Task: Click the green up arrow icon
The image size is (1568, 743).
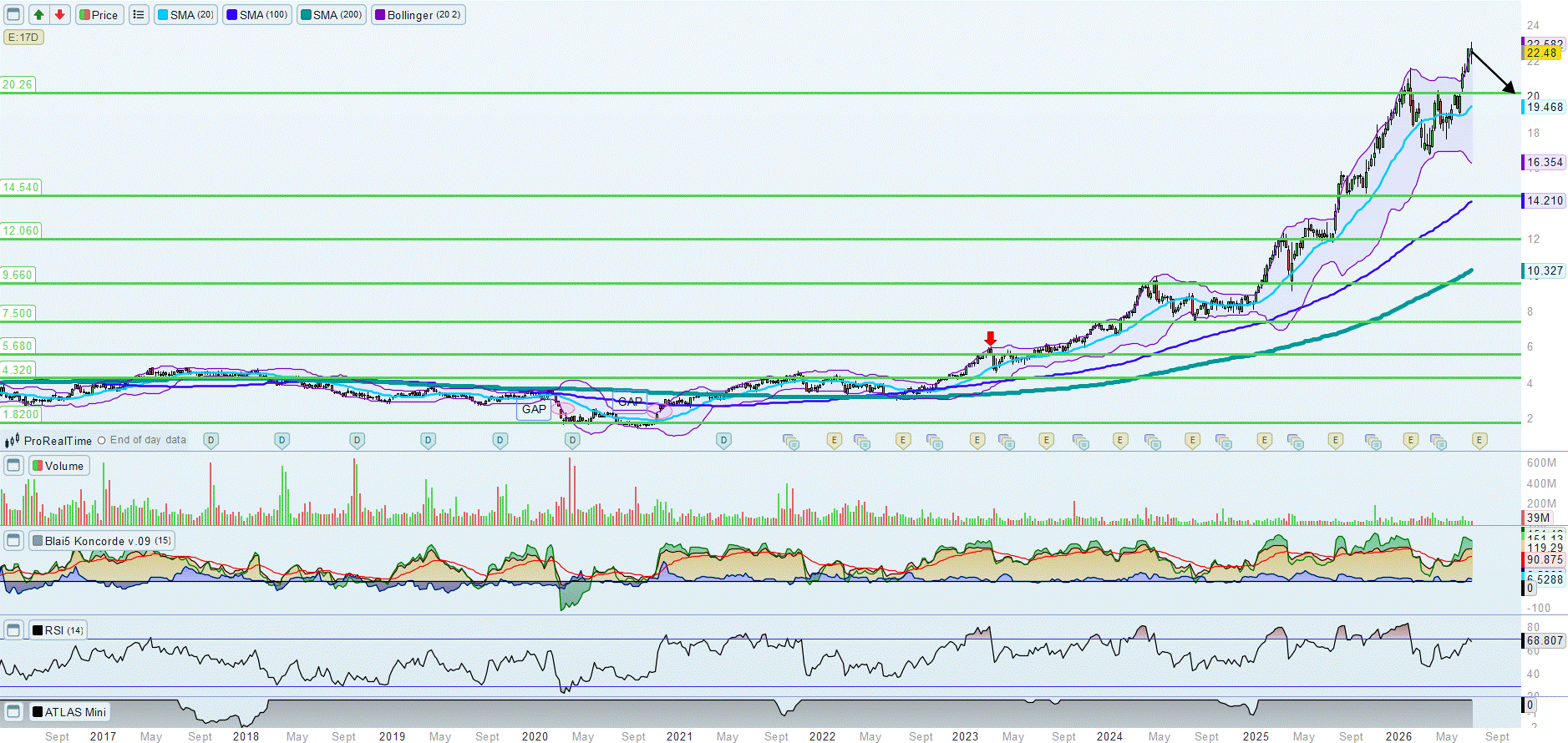Action: [38, 14]
